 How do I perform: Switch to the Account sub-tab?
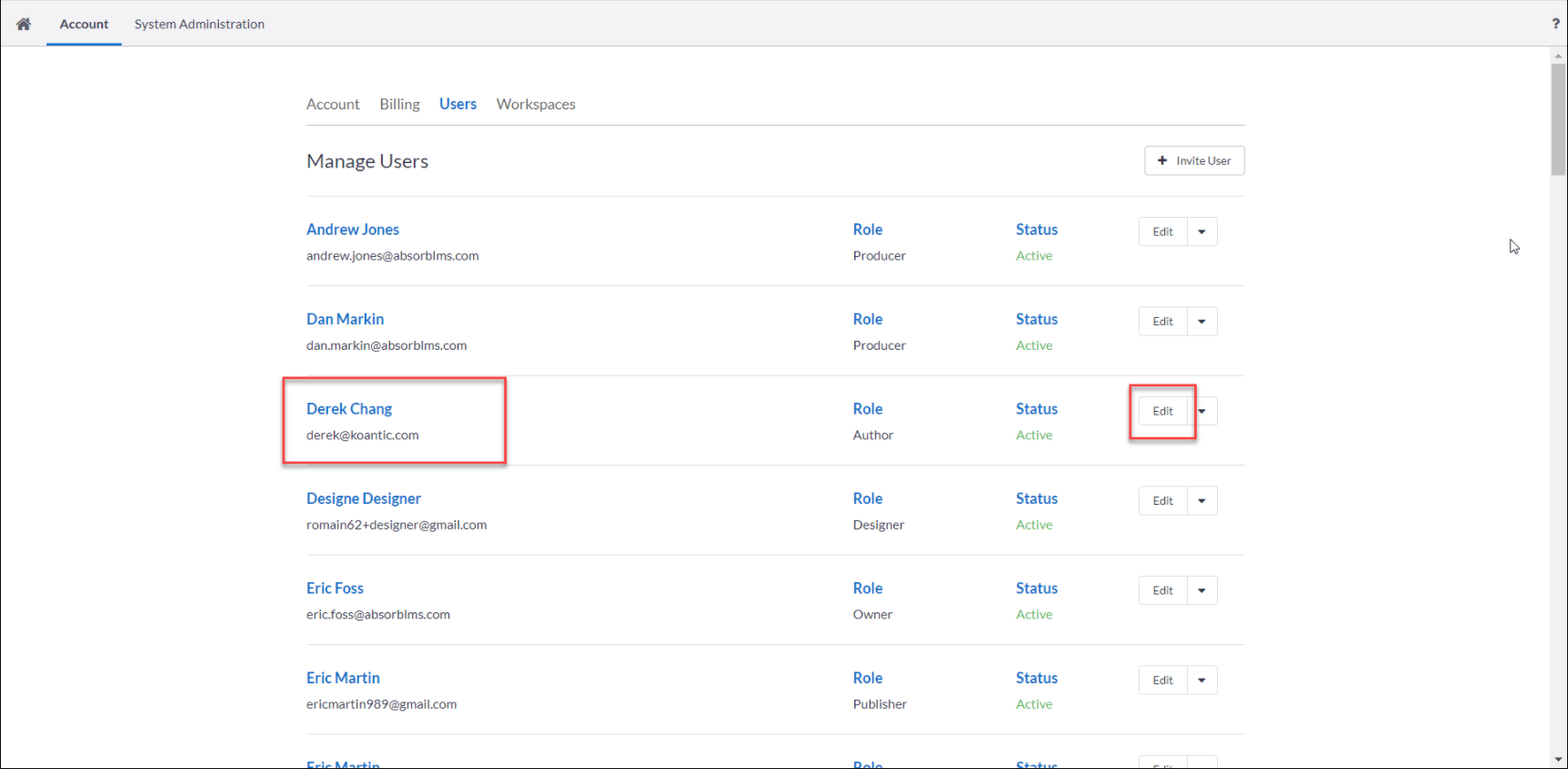pyautogui.click(x=333, y=104)
